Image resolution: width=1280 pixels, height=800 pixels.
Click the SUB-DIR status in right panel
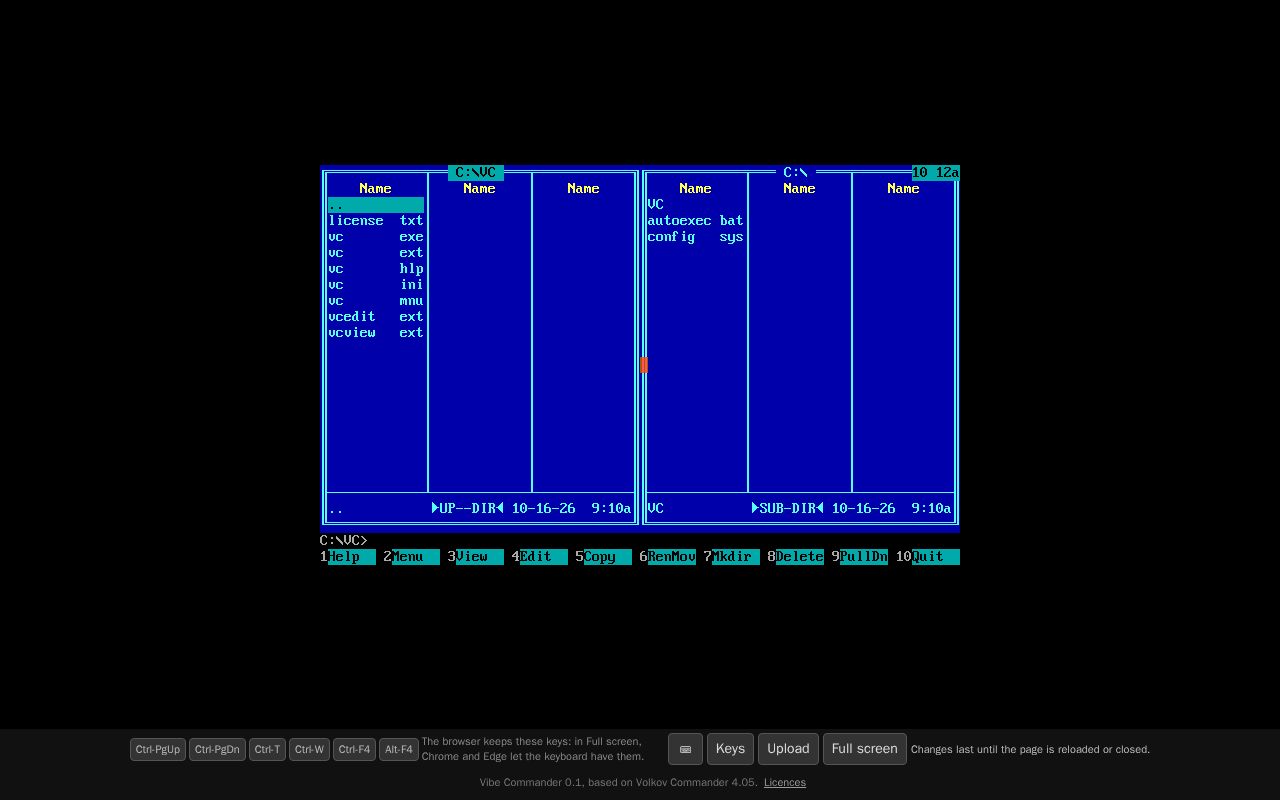788,508
